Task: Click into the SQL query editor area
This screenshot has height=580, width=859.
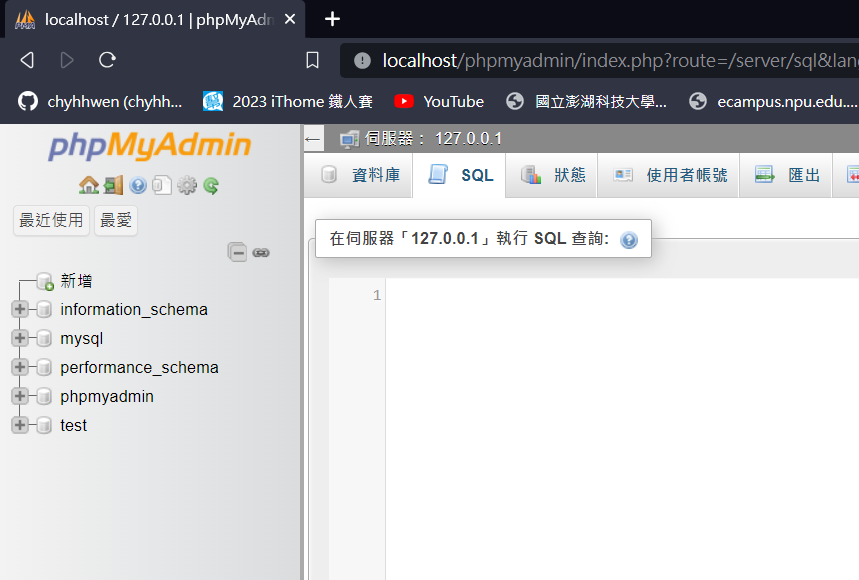Action: click(x=622, y=428)
